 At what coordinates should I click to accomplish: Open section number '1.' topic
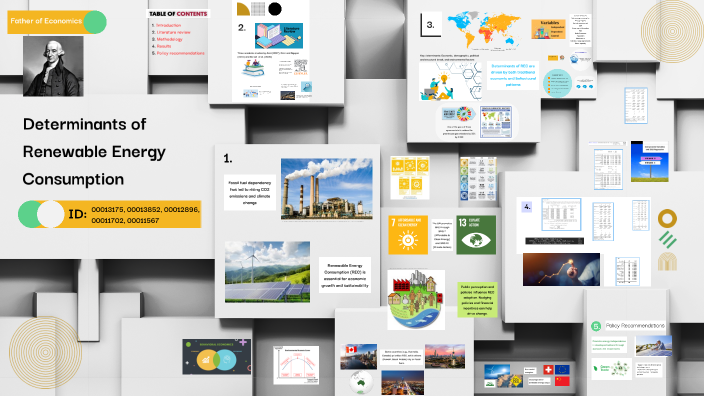(228, 158)
